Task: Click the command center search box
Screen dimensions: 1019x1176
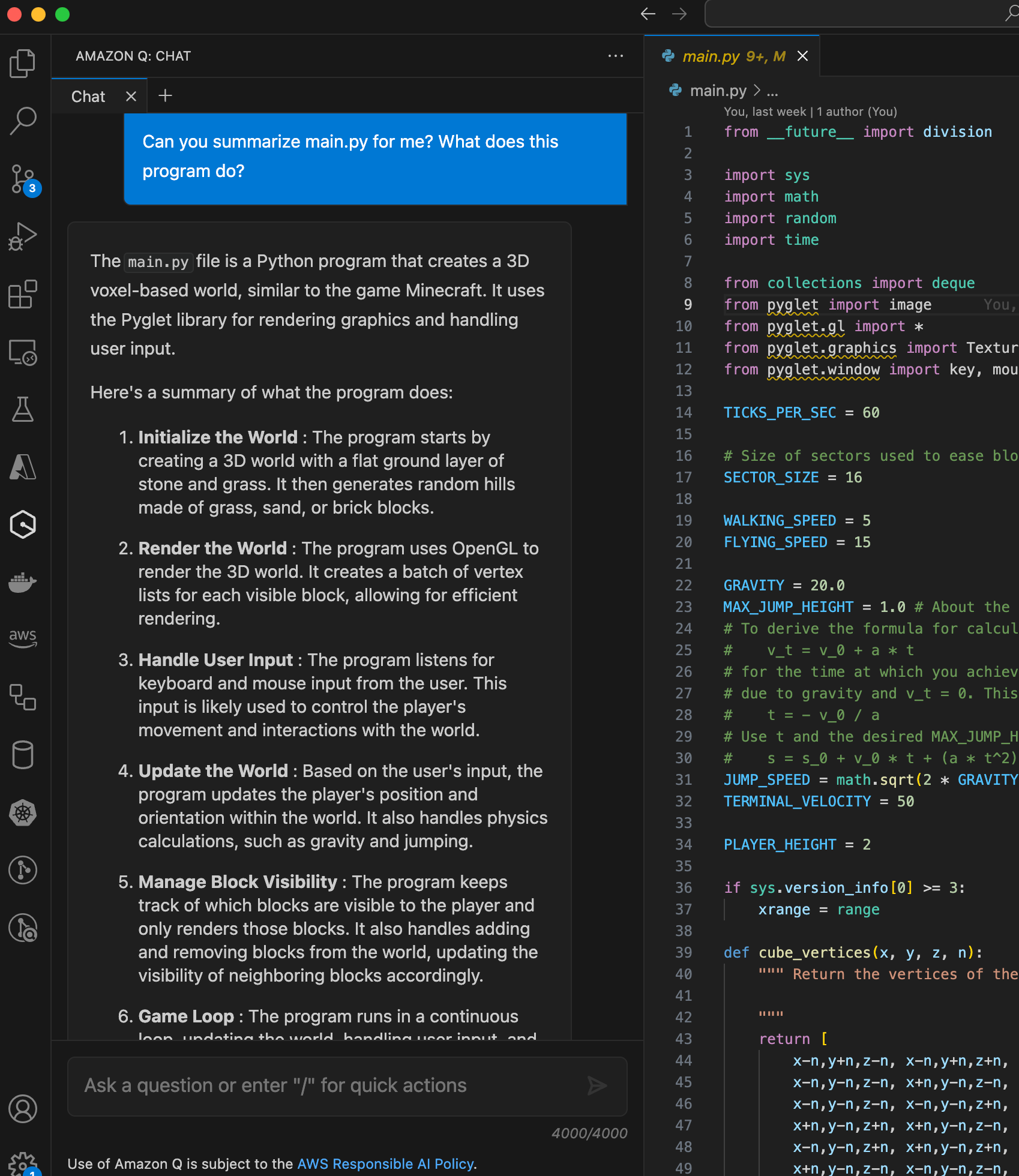Action: point(862,14)
